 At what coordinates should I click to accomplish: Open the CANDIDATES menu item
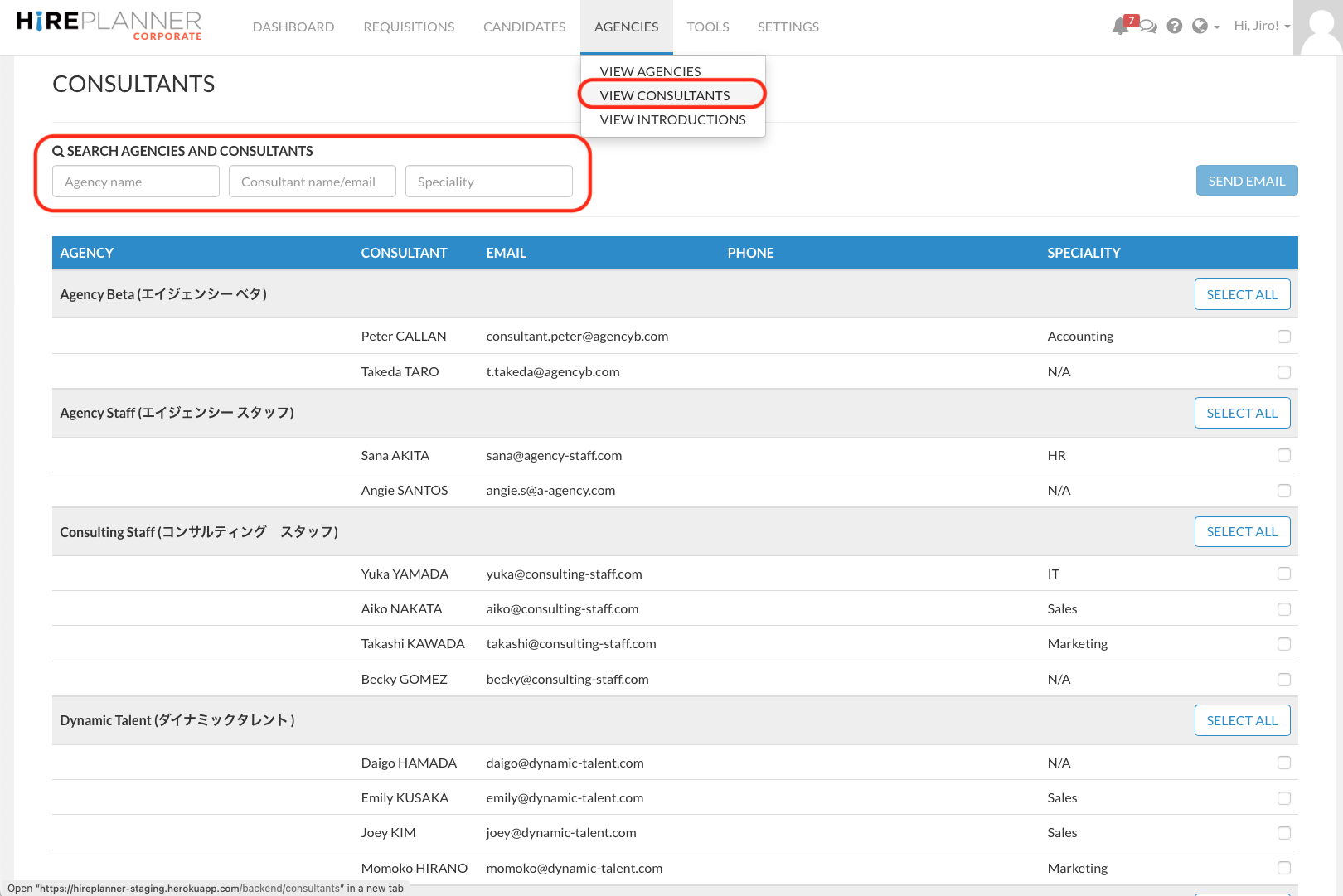pos(524,27)
